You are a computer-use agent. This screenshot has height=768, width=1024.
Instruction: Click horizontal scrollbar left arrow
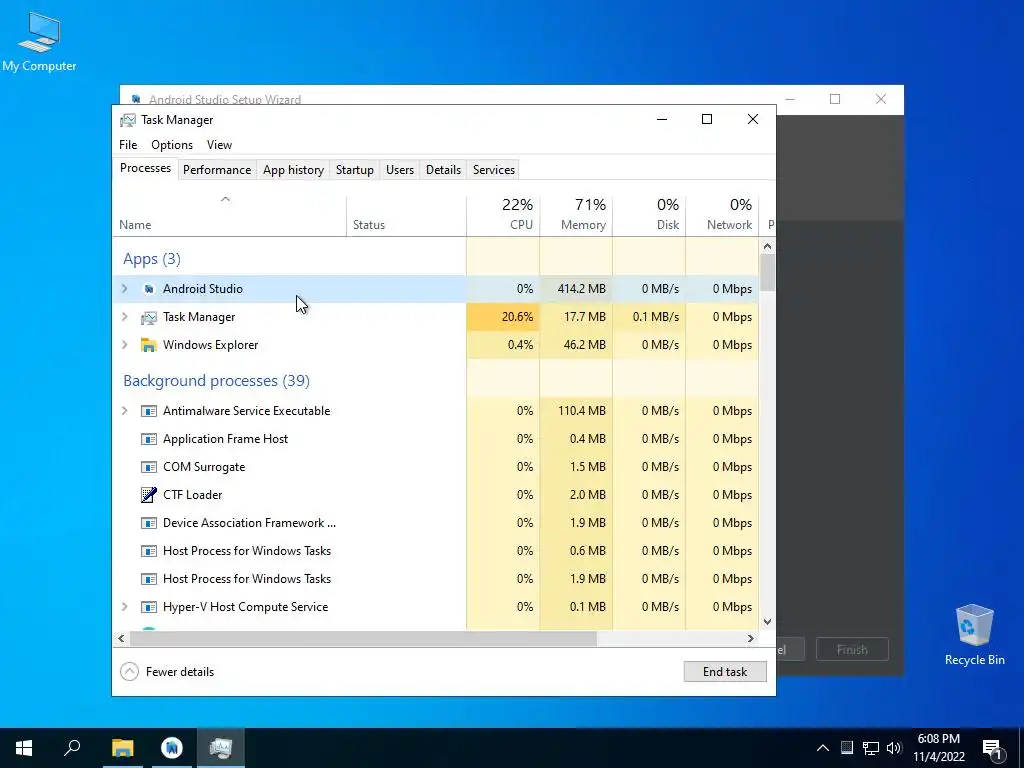(121, 639)
